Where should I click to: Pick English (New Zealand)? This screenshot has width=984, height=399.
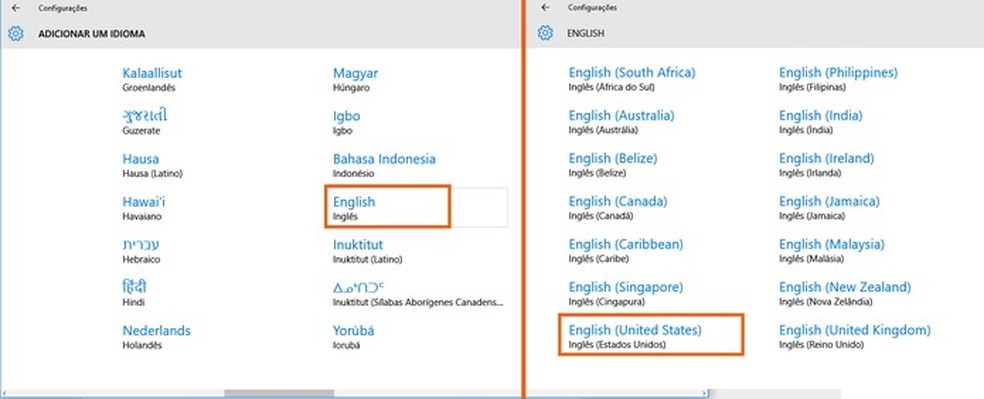845,294
